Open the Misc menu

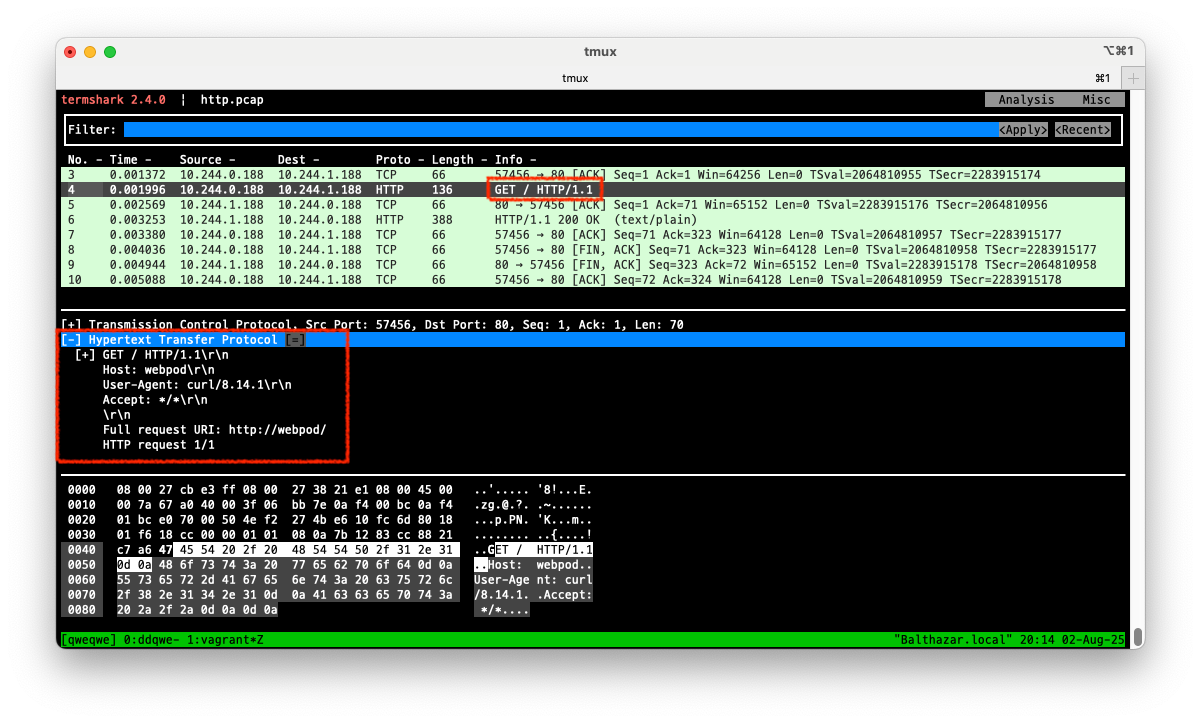pyautogui.click(x=1096, y=100)
